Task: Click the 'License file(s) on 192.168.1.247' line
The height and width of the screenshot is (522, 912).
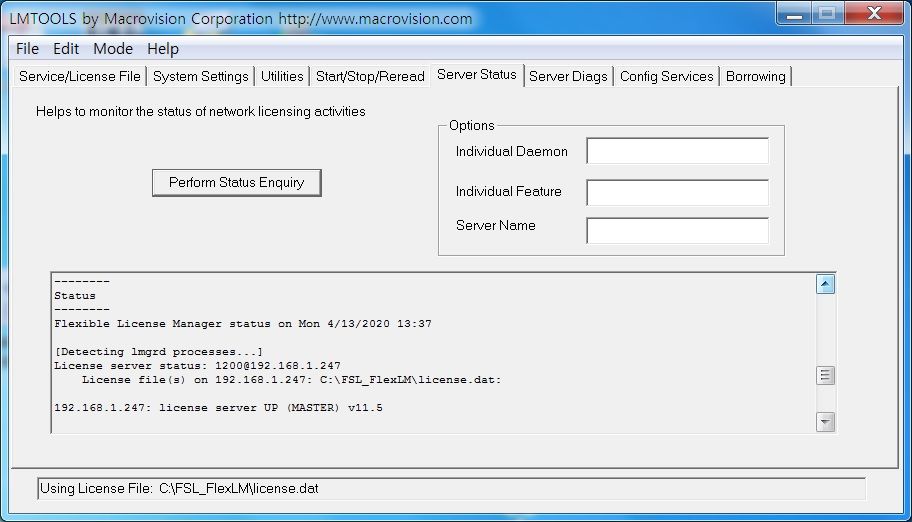Action: 291,379
